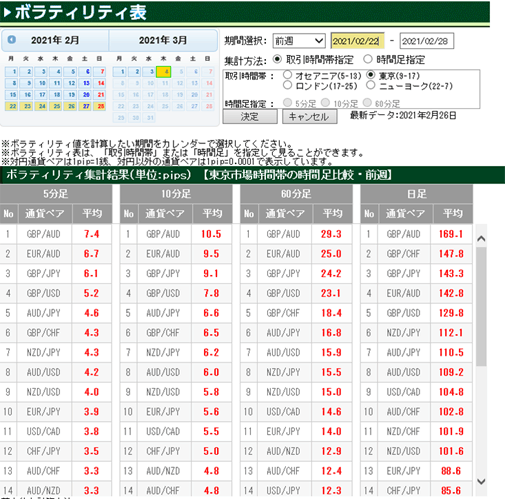505x499 pixels.
Task: Select February 22 in the 2021年 2月 calendar
Action: (x=12, y=106)
